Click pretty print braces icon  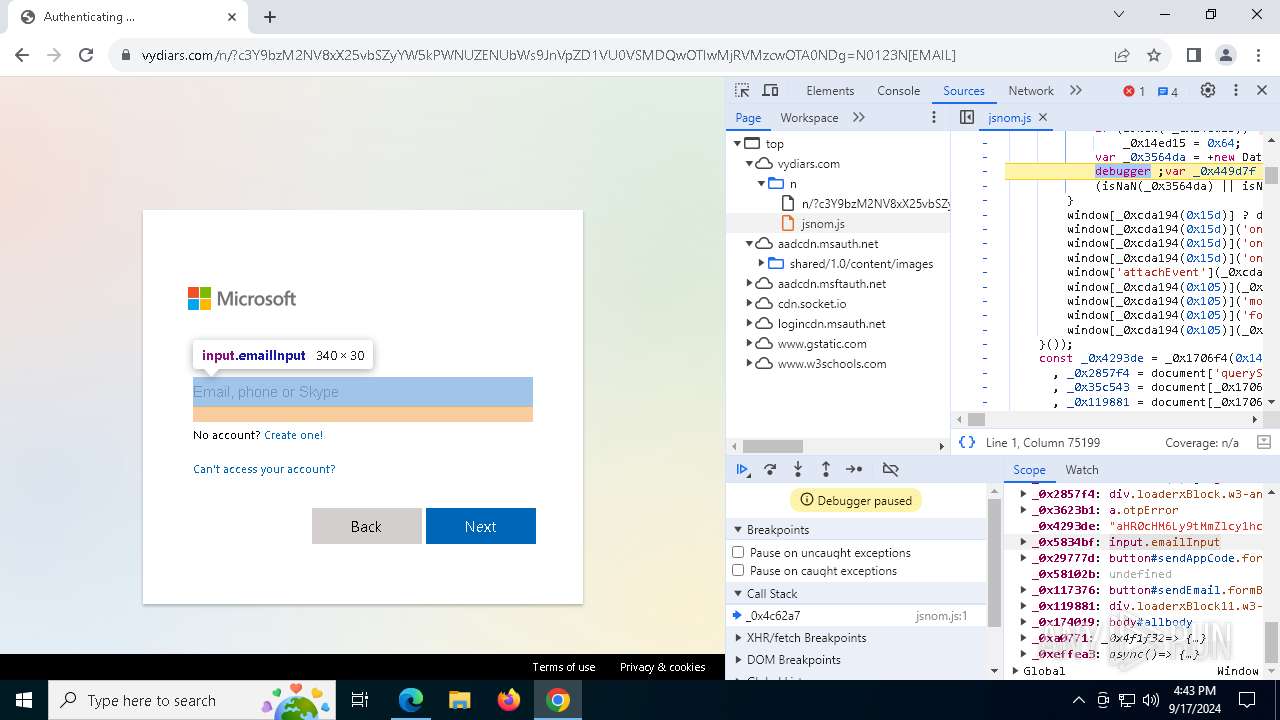(x=967, y=442)
